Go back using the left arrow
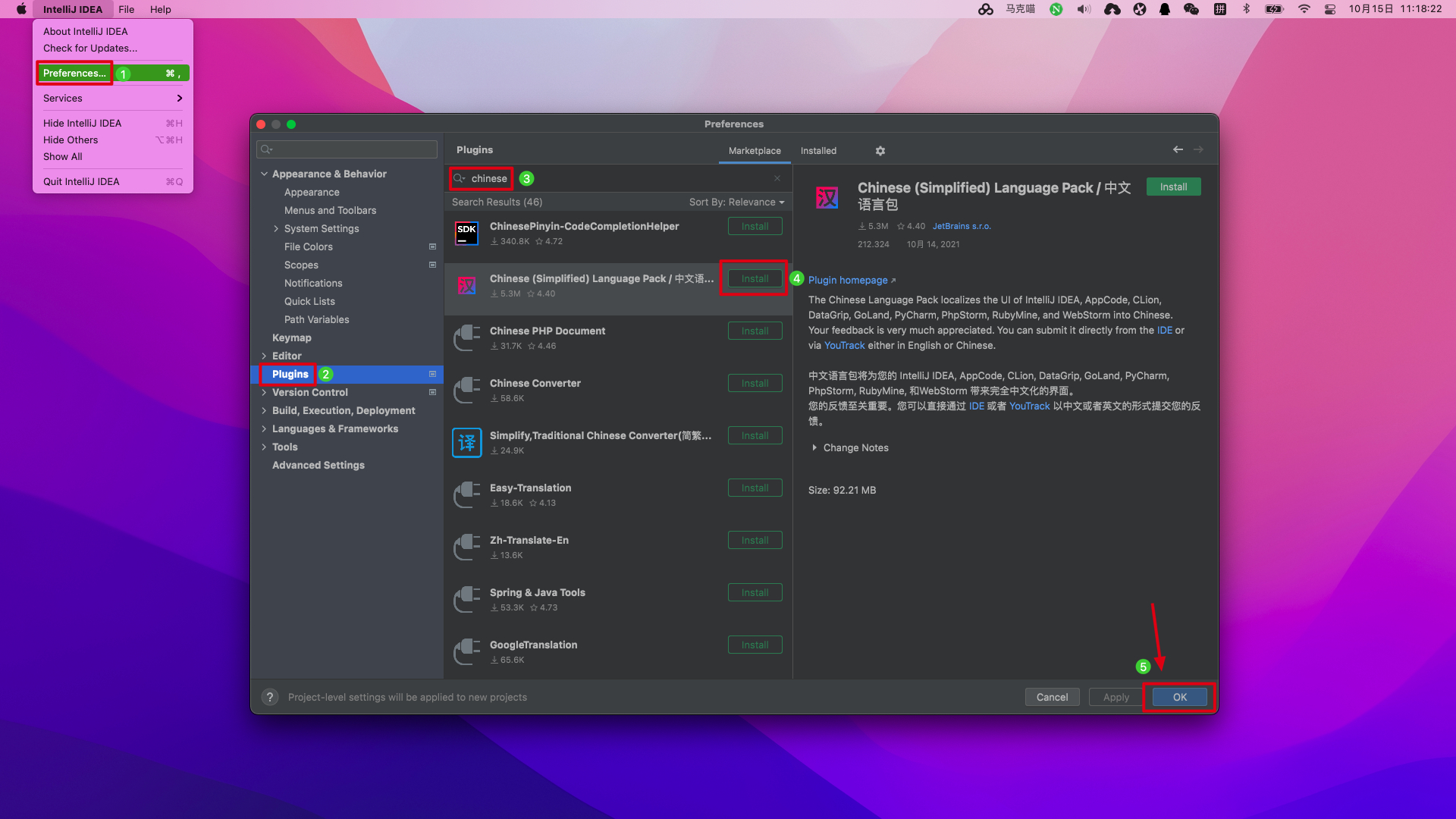This screenshot has height=819, width=1456. click(1178, 149)
